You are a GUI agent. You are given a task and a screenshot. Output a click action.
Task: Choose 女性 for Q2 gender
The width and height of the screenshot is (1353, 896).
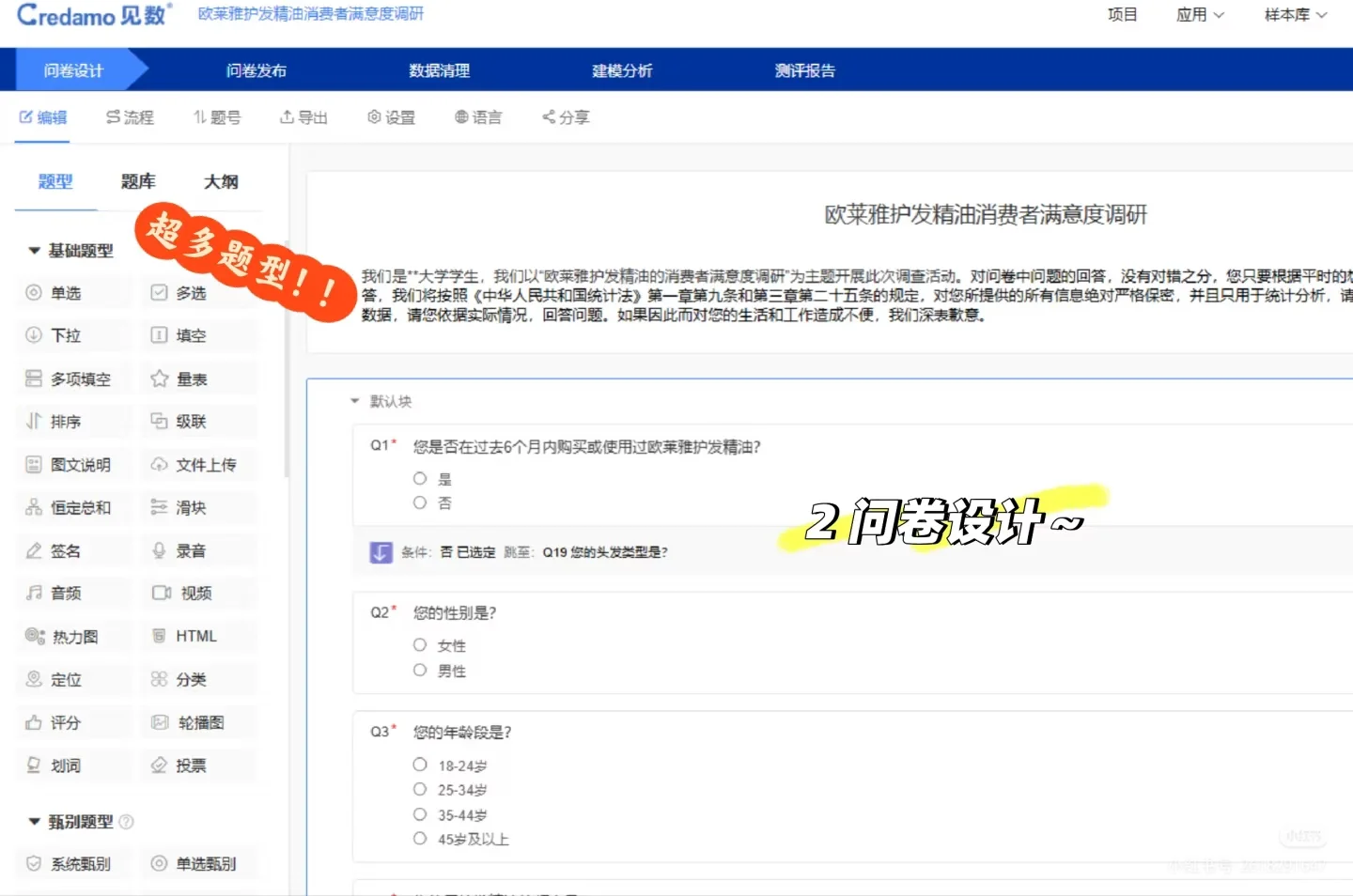[x=420, y=645]
